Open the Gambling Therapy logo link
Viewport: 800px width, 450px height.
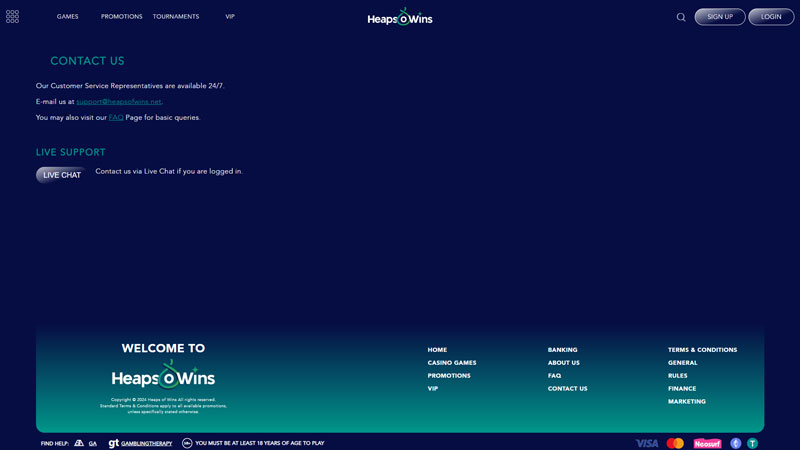pyautogui.click(x=140, y=443)
